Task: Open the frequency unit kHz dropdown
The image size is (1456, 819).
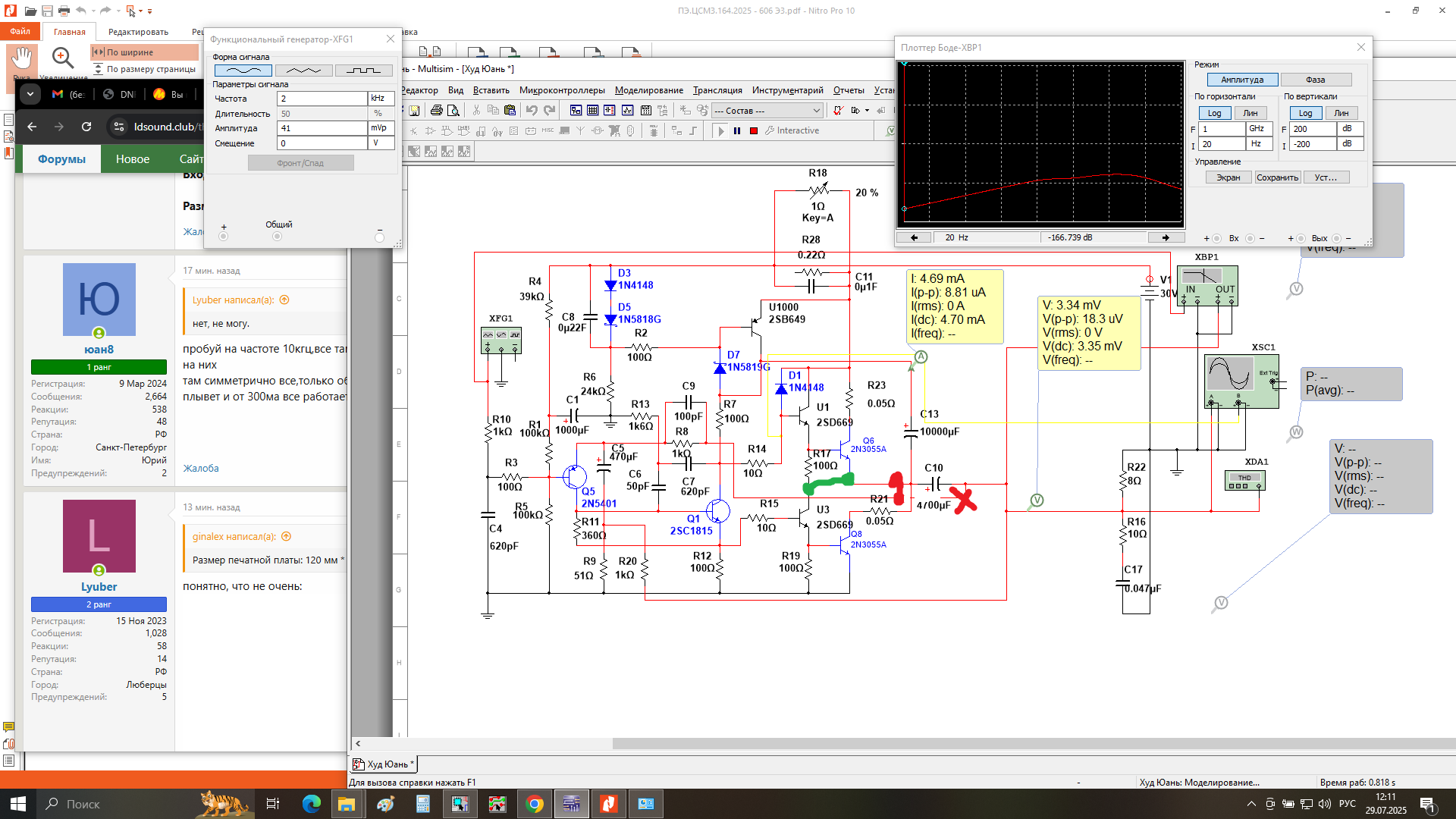Action: click(x=381, y=99)
